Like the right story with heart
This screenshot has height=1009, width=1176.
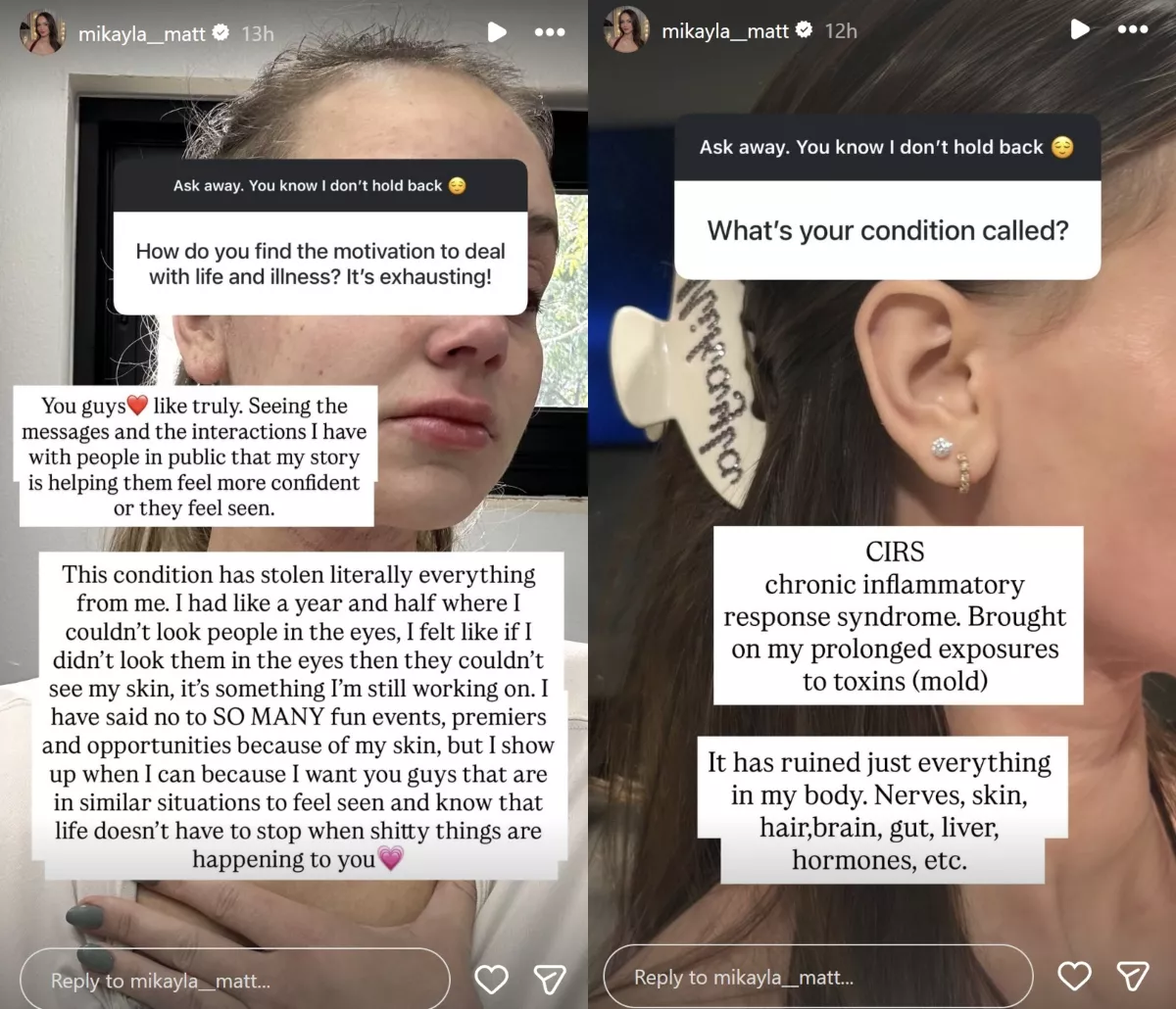1074,976
